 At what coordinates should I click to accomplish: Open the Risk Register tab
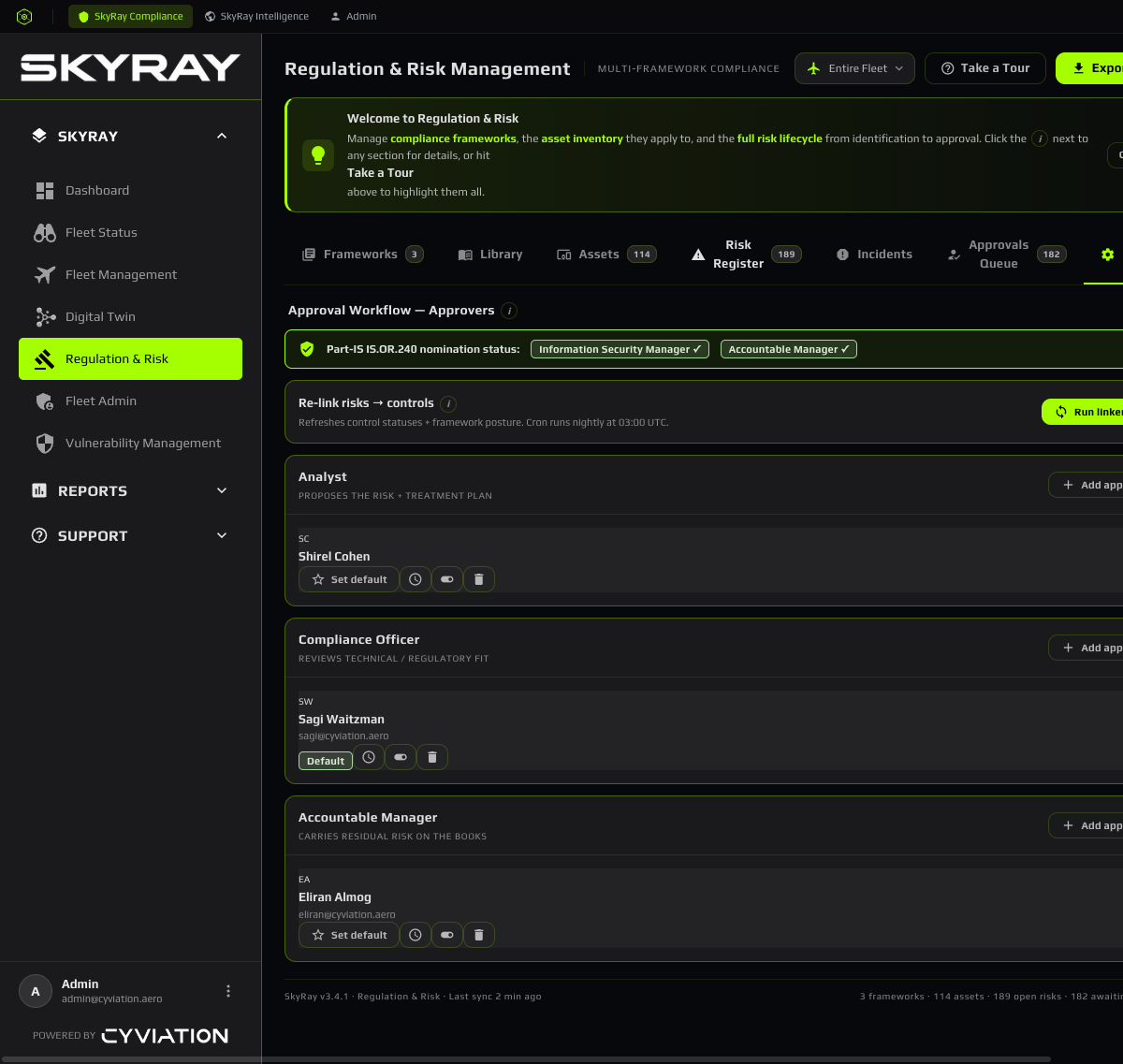click(x=746, y=255)
